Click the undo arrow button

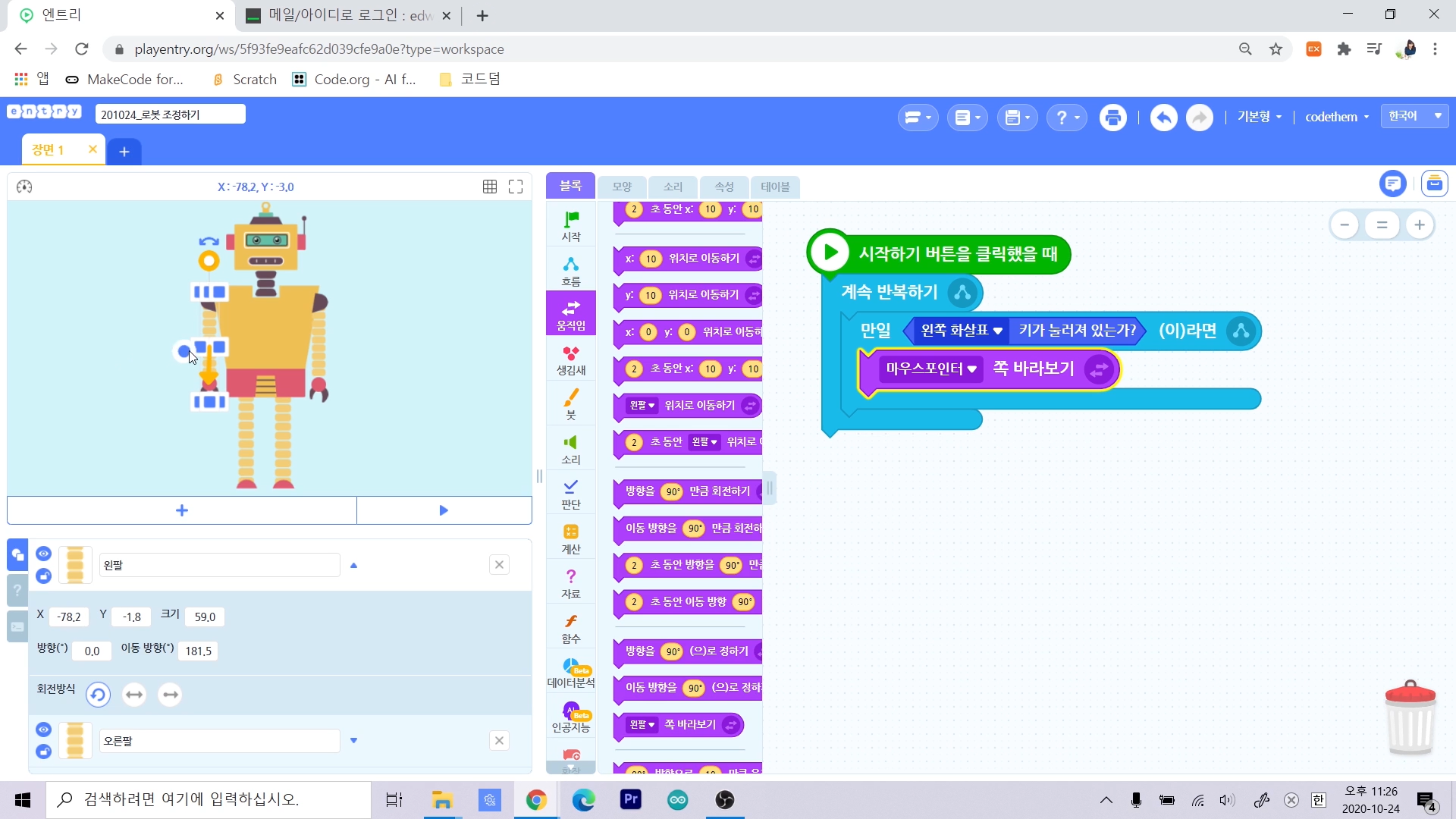point(1163,118)
